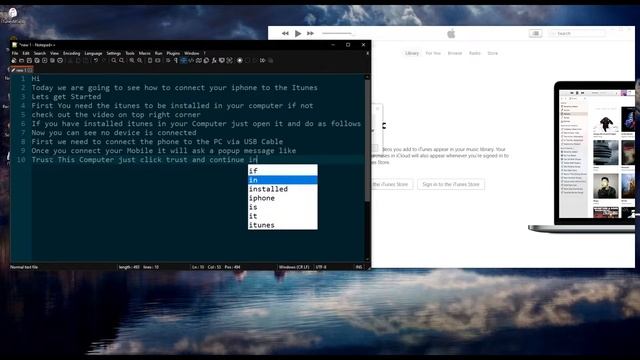
Task: Click the iTunes Previous track button
Action: [x=285, y=33]
